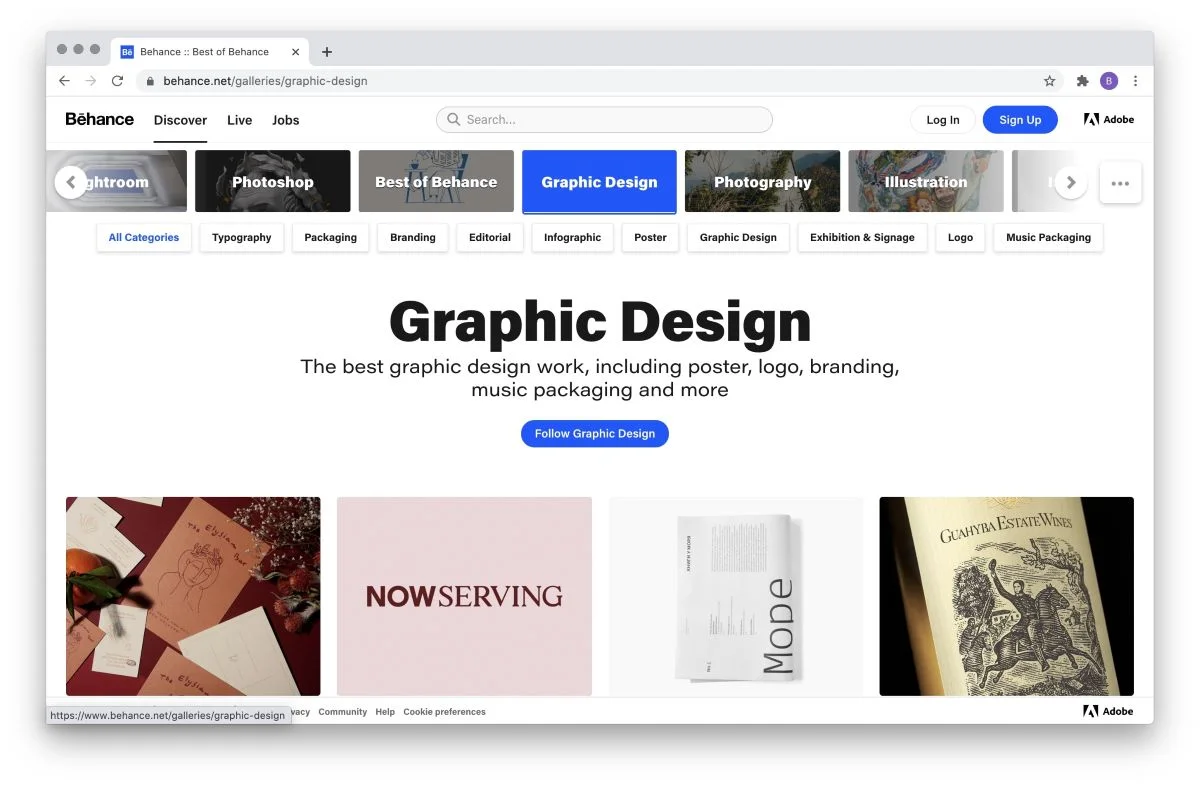Screen dimensions: 1200x785
Task: Open the three-dot more galleries menu
Action: [1120, 183]
